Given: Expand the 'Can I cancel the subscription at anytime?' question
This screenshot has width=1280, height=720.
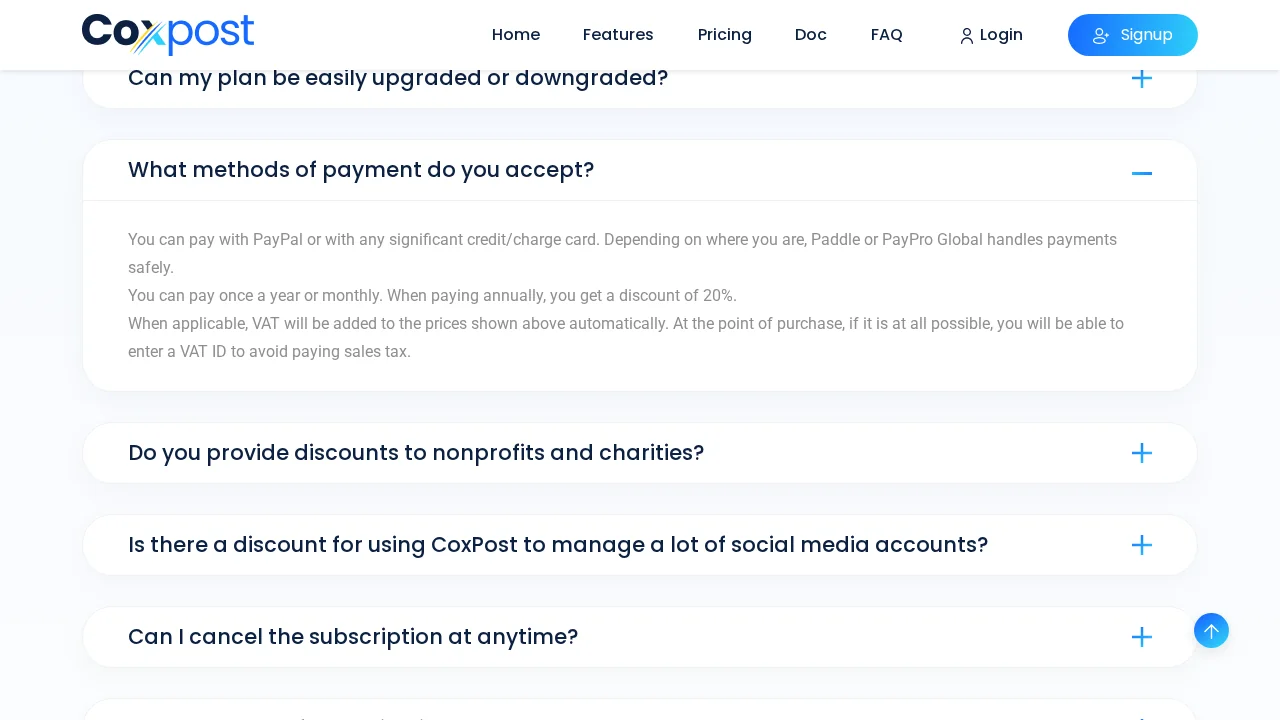Looking at the screenshot, I should point(353,637).
